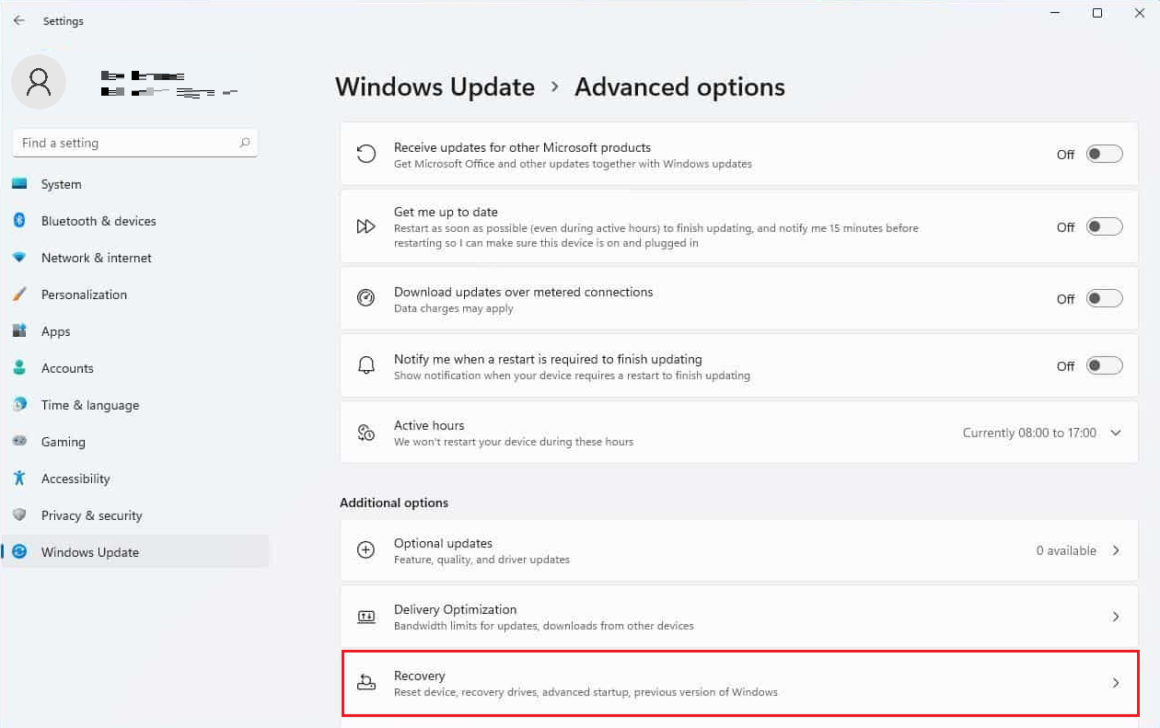Toggle Notify me when a restart is required

point(1104,365)
